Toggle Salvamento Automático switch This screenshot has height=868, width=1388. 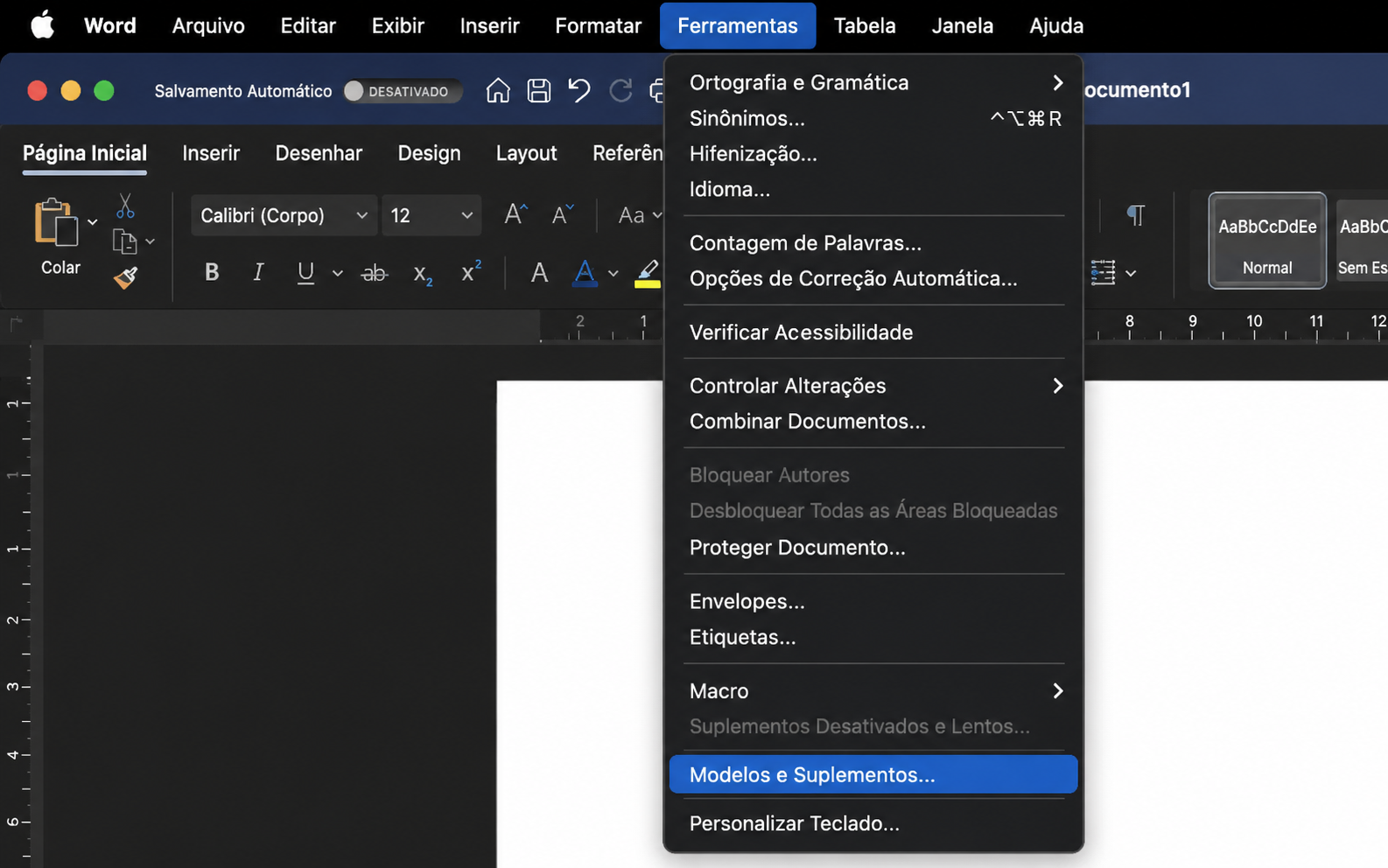pyautogui.click(x=403, y=91)
